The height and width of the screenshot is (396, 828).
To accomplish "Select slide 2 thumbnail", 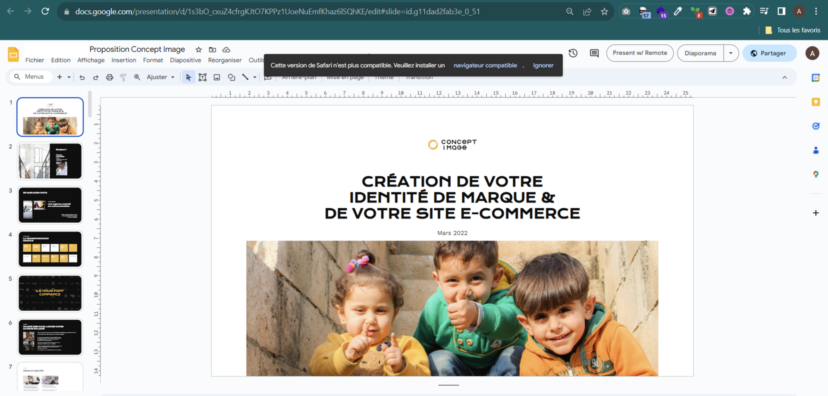I will [x=50, y=161].
